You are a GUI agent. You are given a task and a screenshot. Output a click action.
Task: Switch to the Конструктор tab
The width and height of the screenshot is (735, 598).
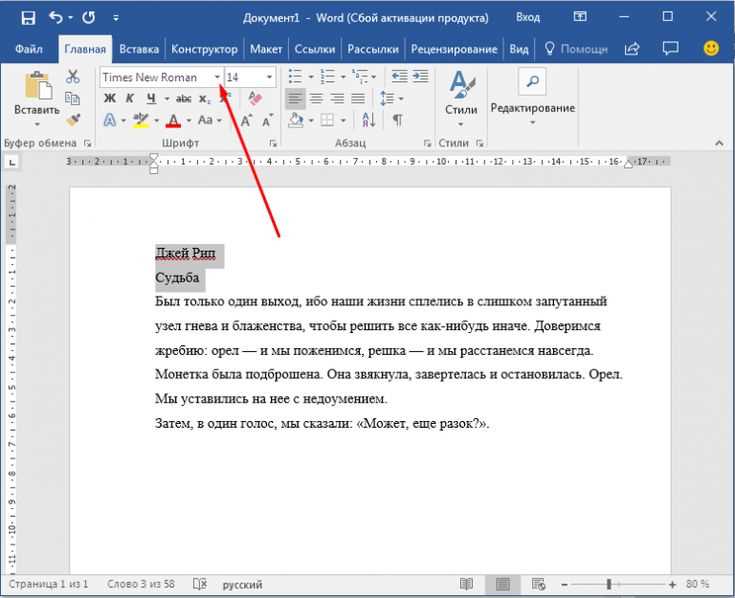point(204,49)
